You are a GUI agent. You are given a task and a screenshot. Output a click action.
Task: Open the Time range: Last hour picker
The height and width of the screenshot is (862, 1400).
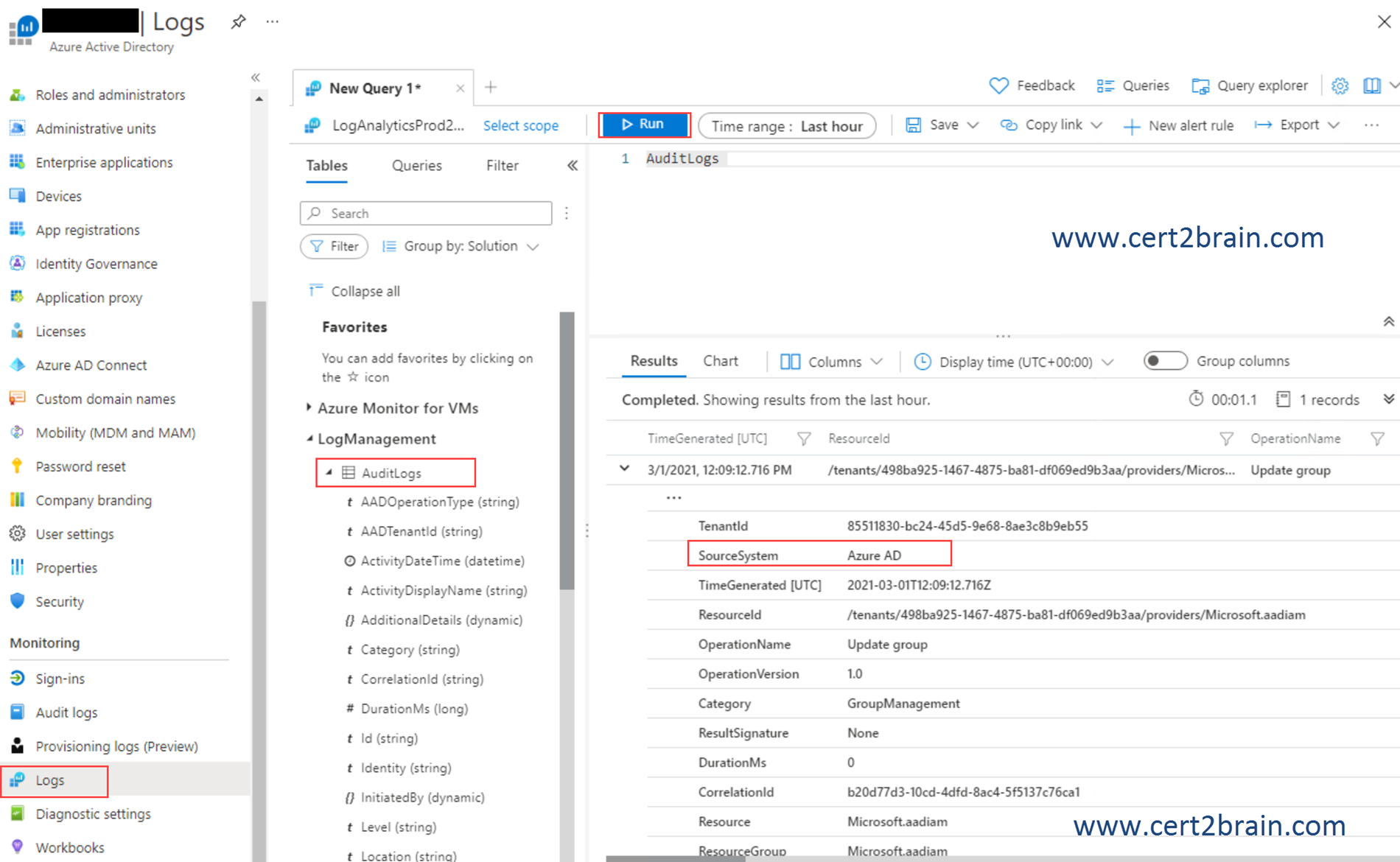(x=787, y=126)
